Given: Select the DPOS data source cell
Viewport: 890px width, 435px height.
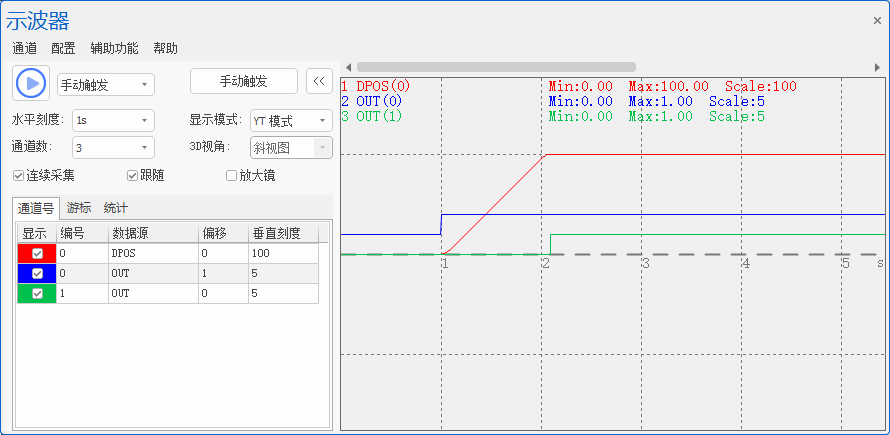Looking at the screenshot, I should (153, 253).
